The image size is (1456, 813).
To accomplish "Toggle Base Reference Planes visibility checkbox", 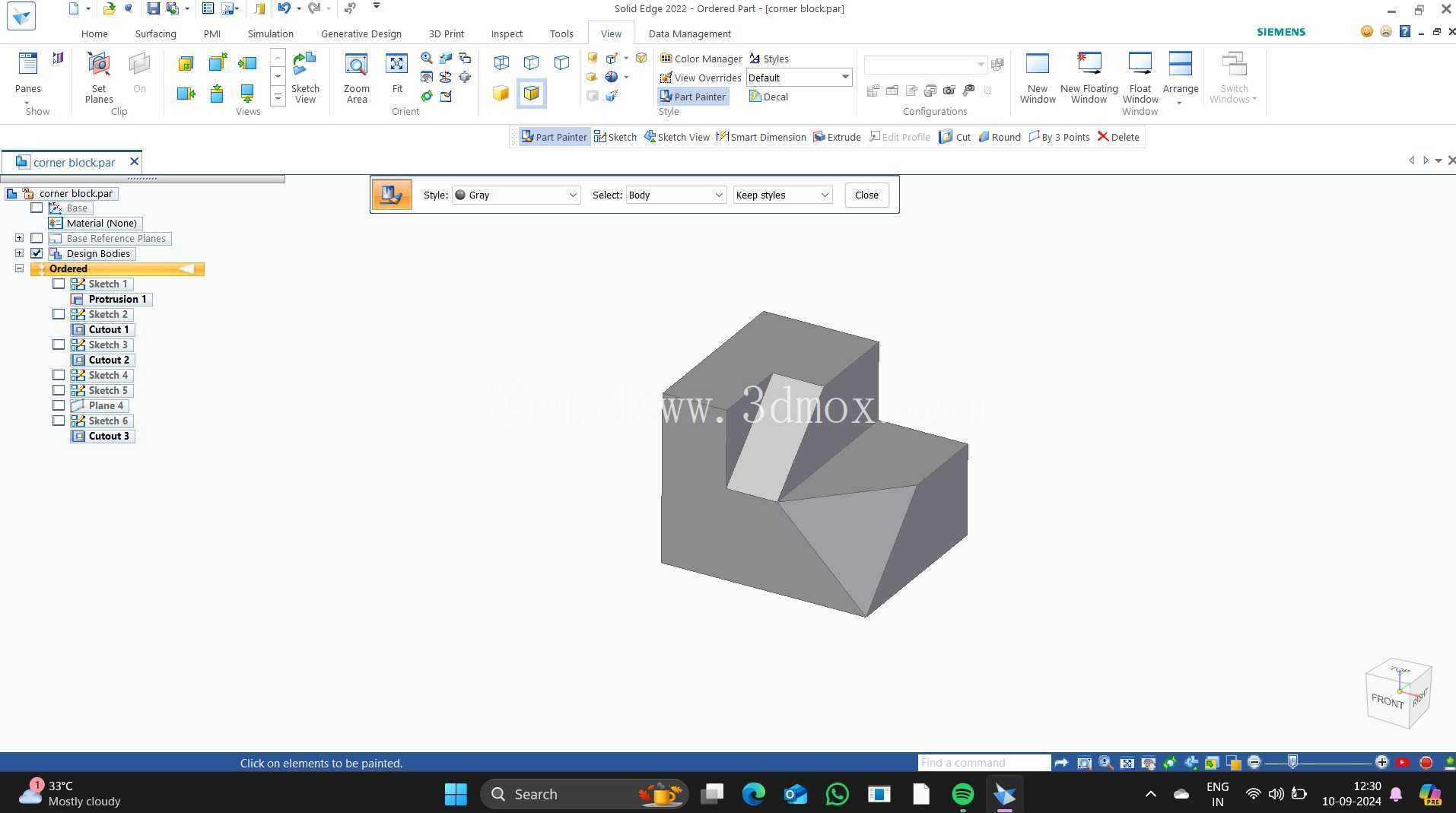I will pyautogui.click(x=37, y=238).
